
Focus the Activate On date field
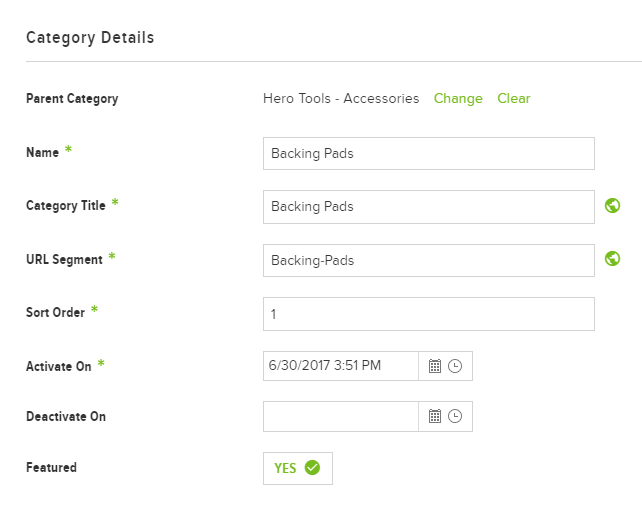click(x=341, y=366)
